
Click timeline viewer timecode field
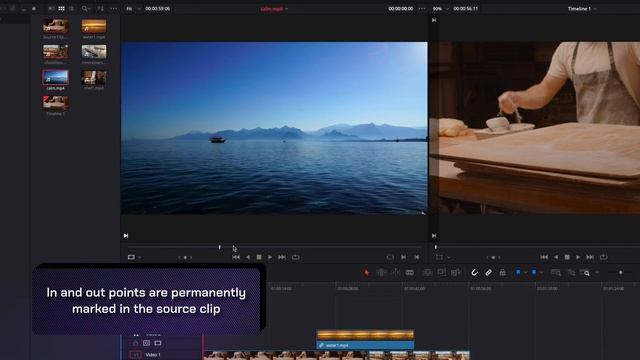(466, 9)
